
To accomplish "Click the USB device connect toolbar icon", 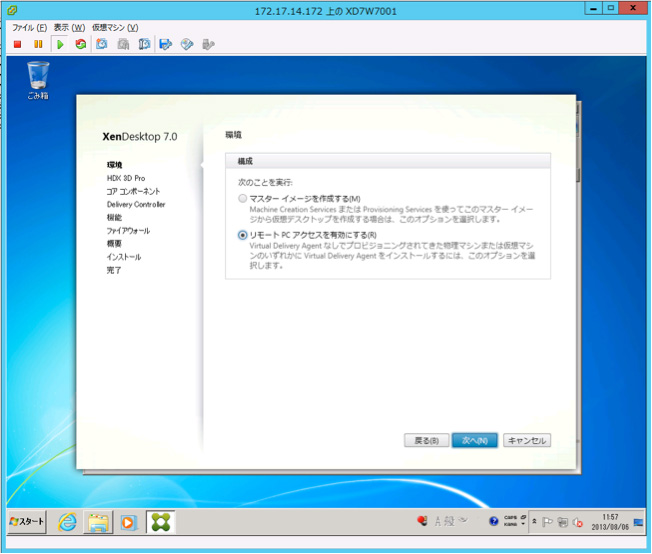I will [208, 44].
